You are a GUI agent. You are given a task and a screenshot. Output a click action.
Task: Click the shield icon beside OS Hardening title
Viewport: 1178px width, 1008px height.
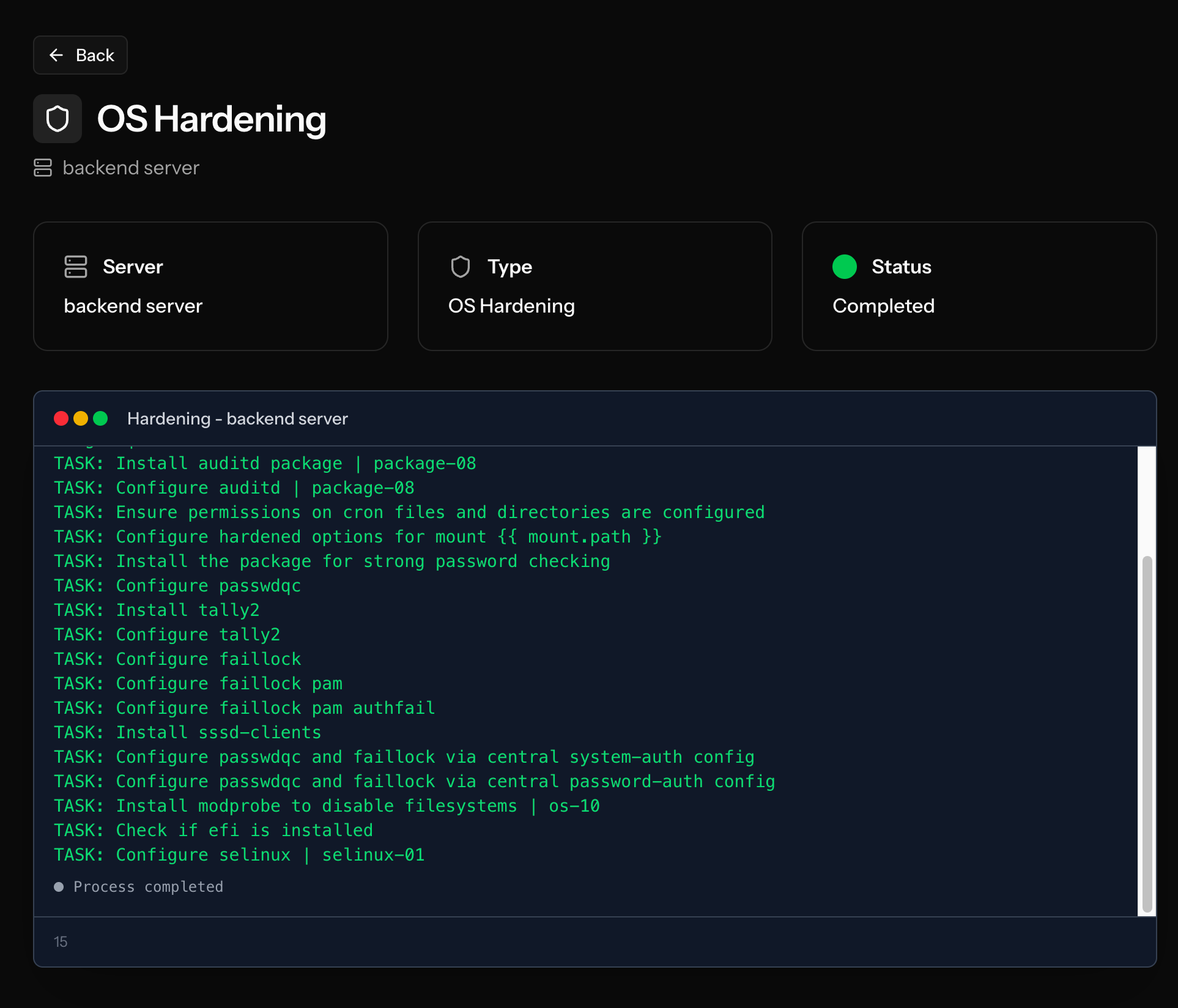(57, 119)
